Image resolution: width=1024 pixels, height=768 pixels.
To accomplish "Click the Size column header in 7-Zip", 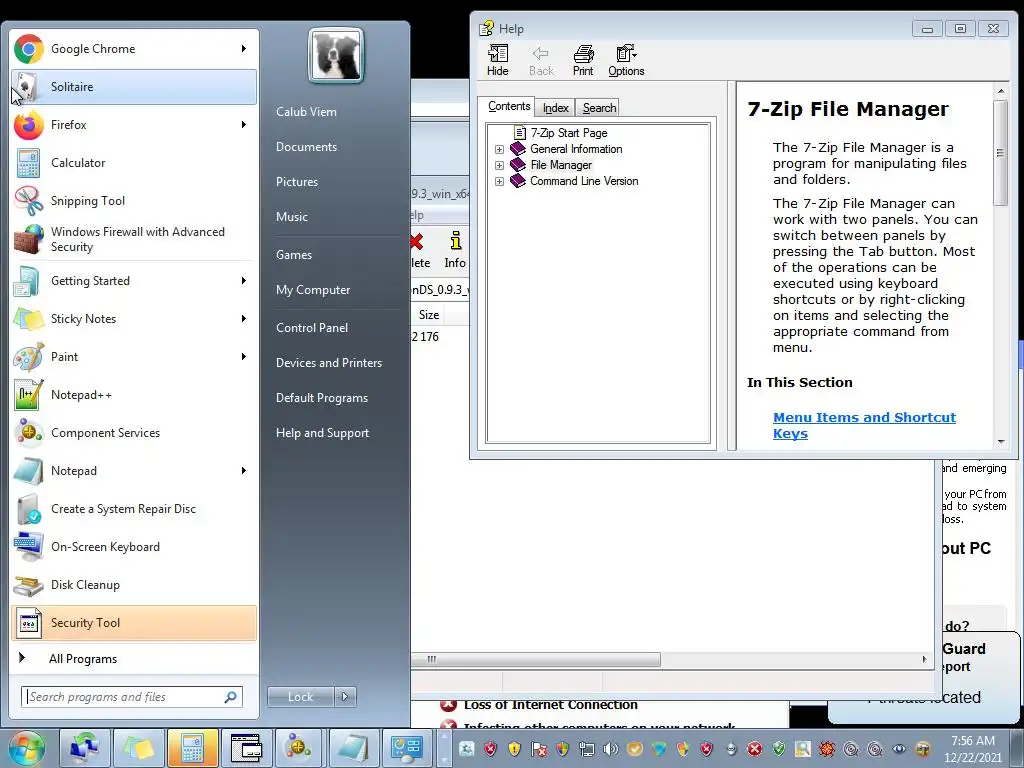I will point(429,315).
